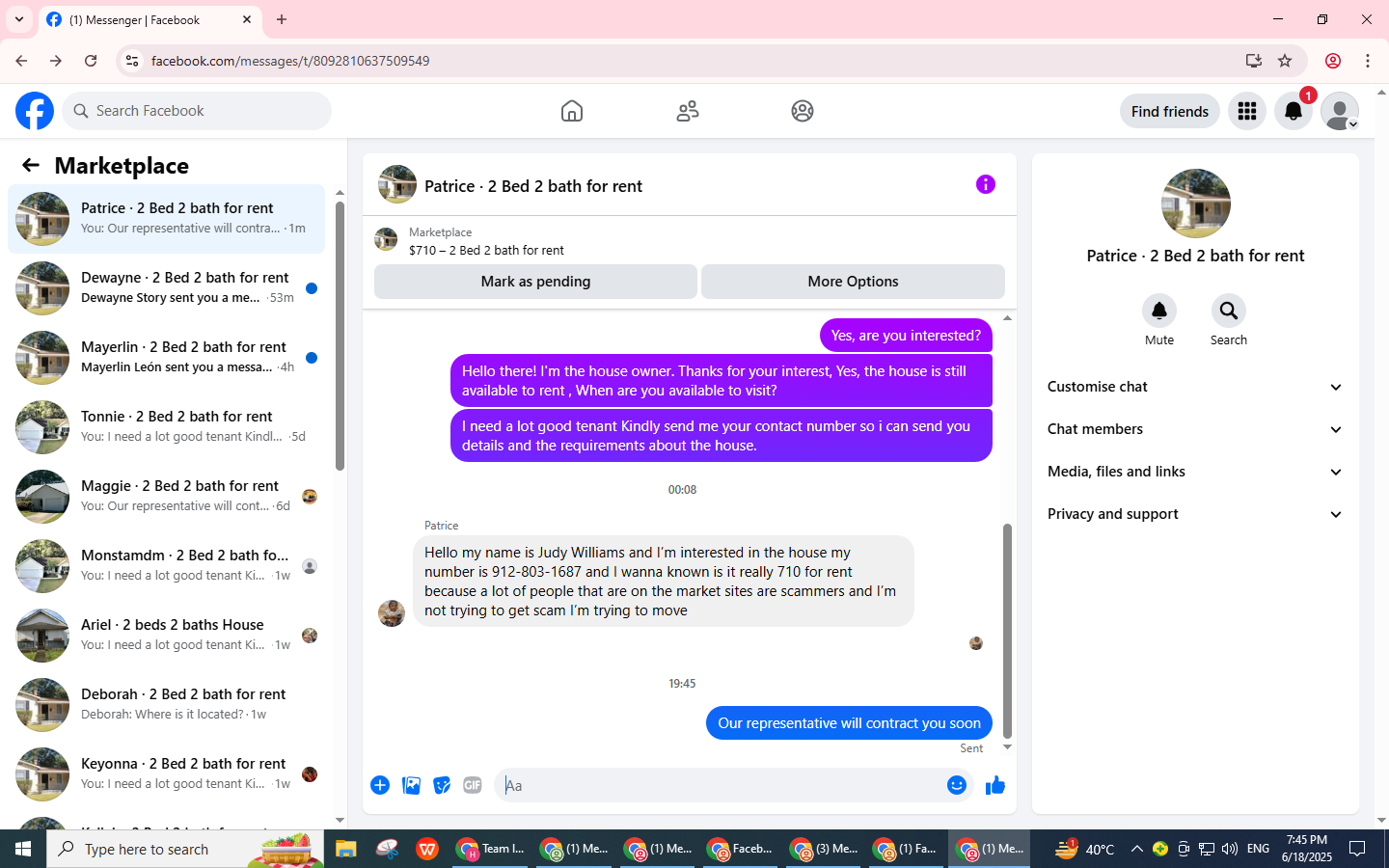Launch File Explorer from the taskbar
Screen dimensions: 1389x868
coord(345,849)
